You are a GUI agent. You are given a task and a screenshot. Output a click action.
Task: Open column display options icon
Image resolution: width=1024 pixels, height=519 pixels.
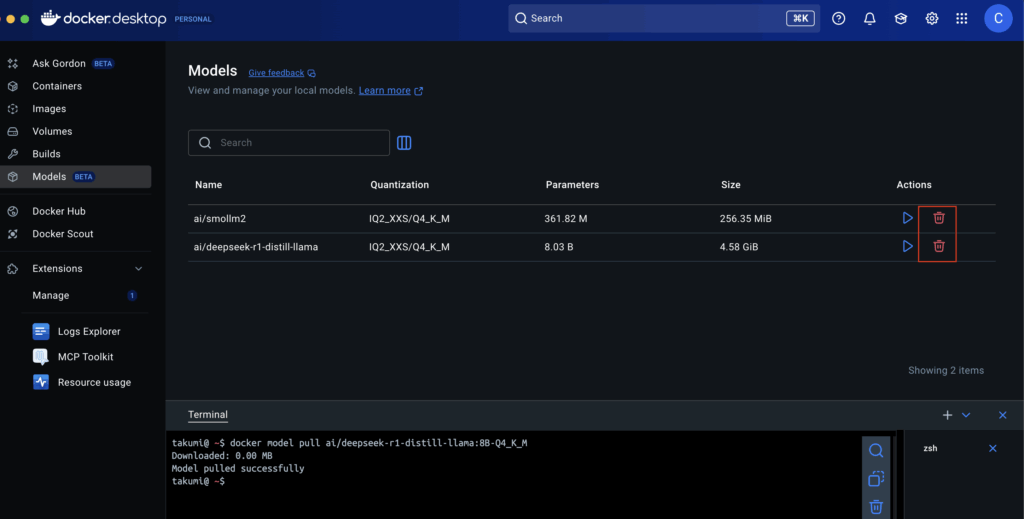(x=404, y=142)
